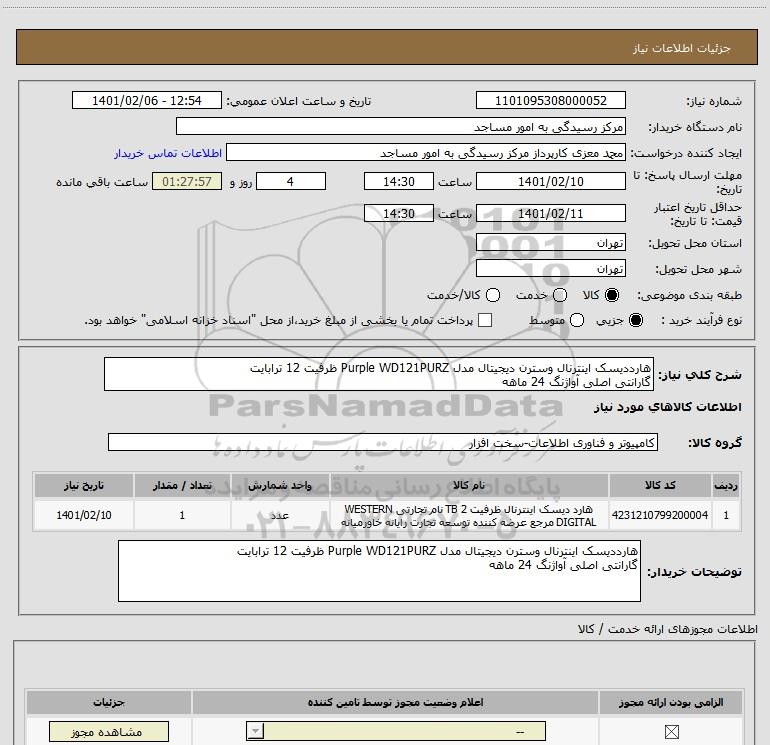Click the WESTERN DIGITAL product name cell
Viewport: 770px width, 745px height.
tap(469, 515)
